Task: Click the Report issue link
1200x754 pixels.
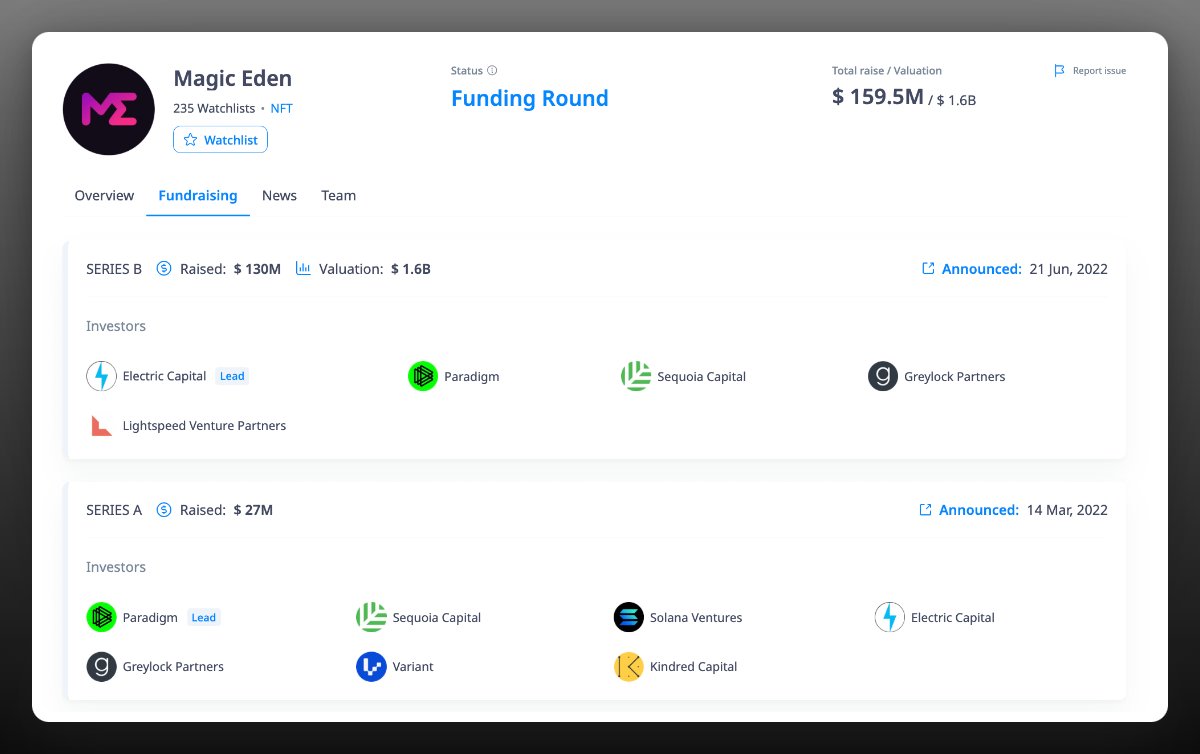Action: click(1099, 71)
